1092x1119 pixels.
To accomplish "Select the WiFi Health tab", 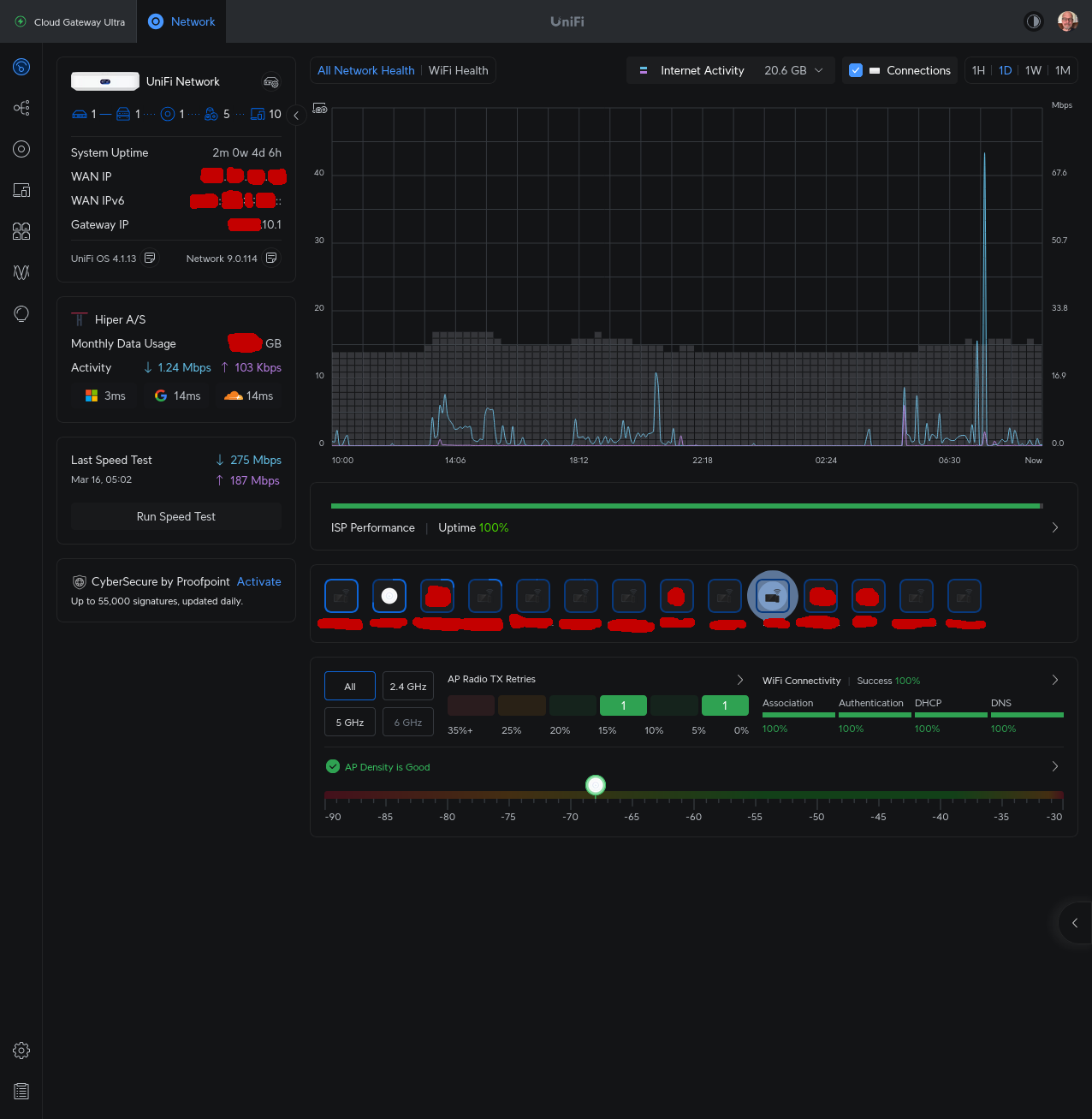I will [459, 70].
